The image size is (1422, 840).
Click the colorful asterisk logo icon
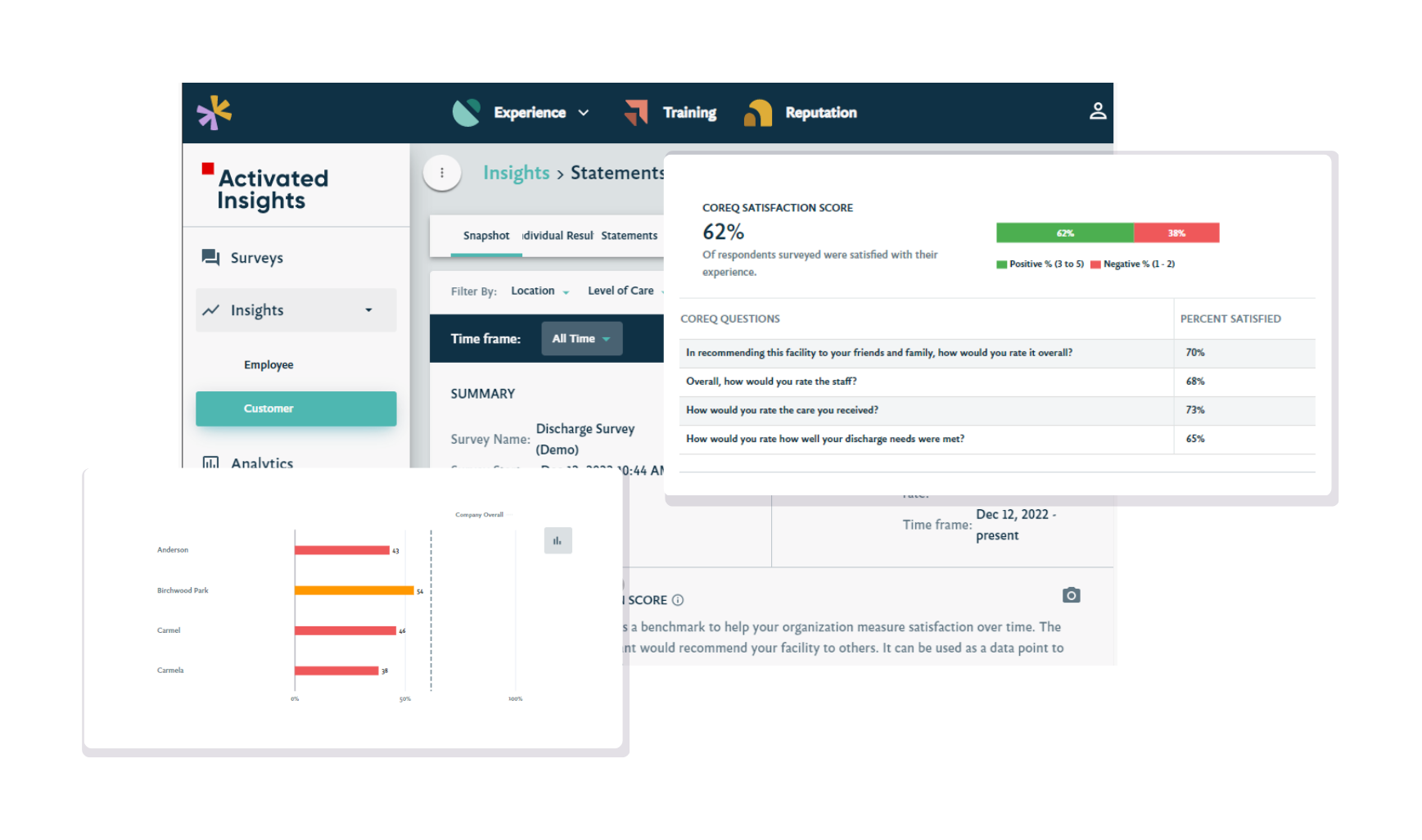pos(214,113)
